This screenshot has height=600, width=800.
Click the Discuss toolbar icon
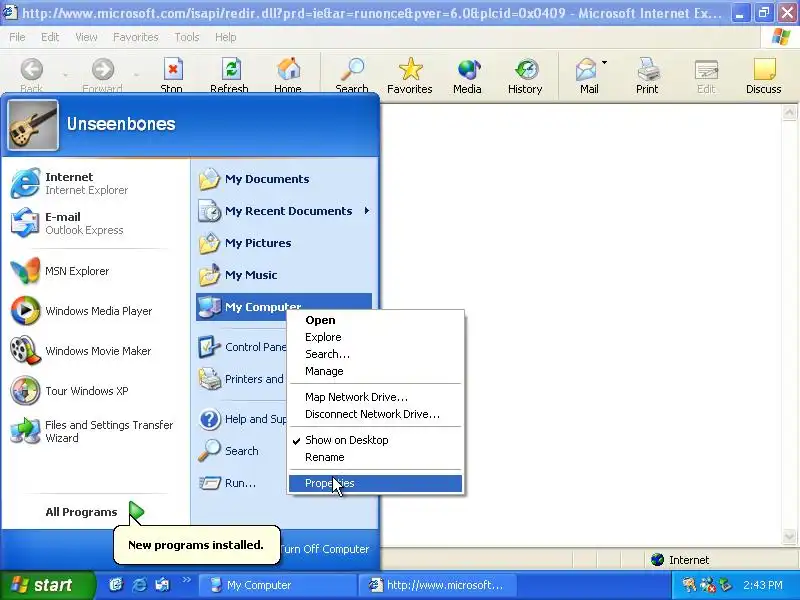(764, 70)
